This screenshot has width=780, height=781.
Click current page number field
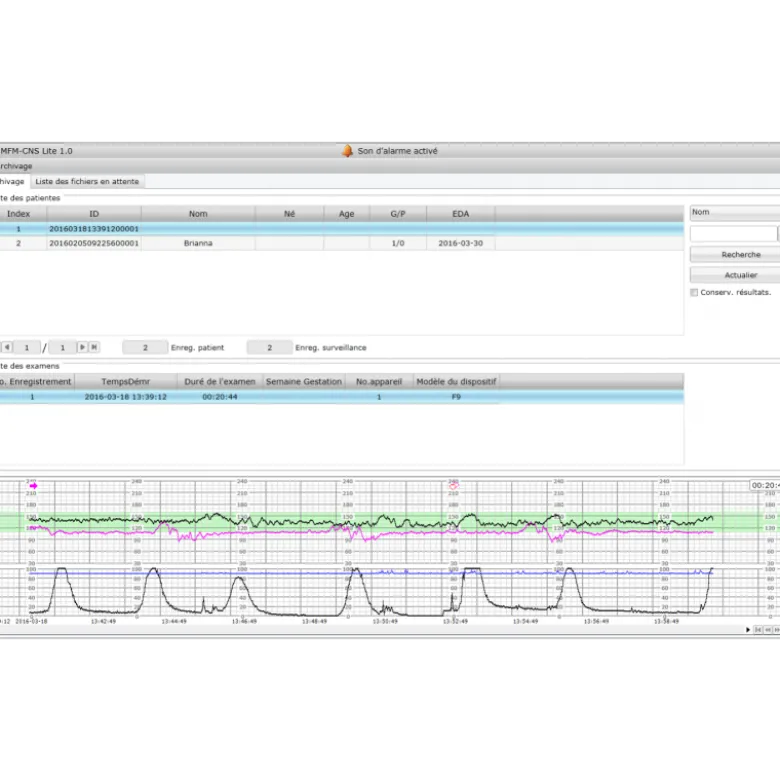tap(27, 347)
